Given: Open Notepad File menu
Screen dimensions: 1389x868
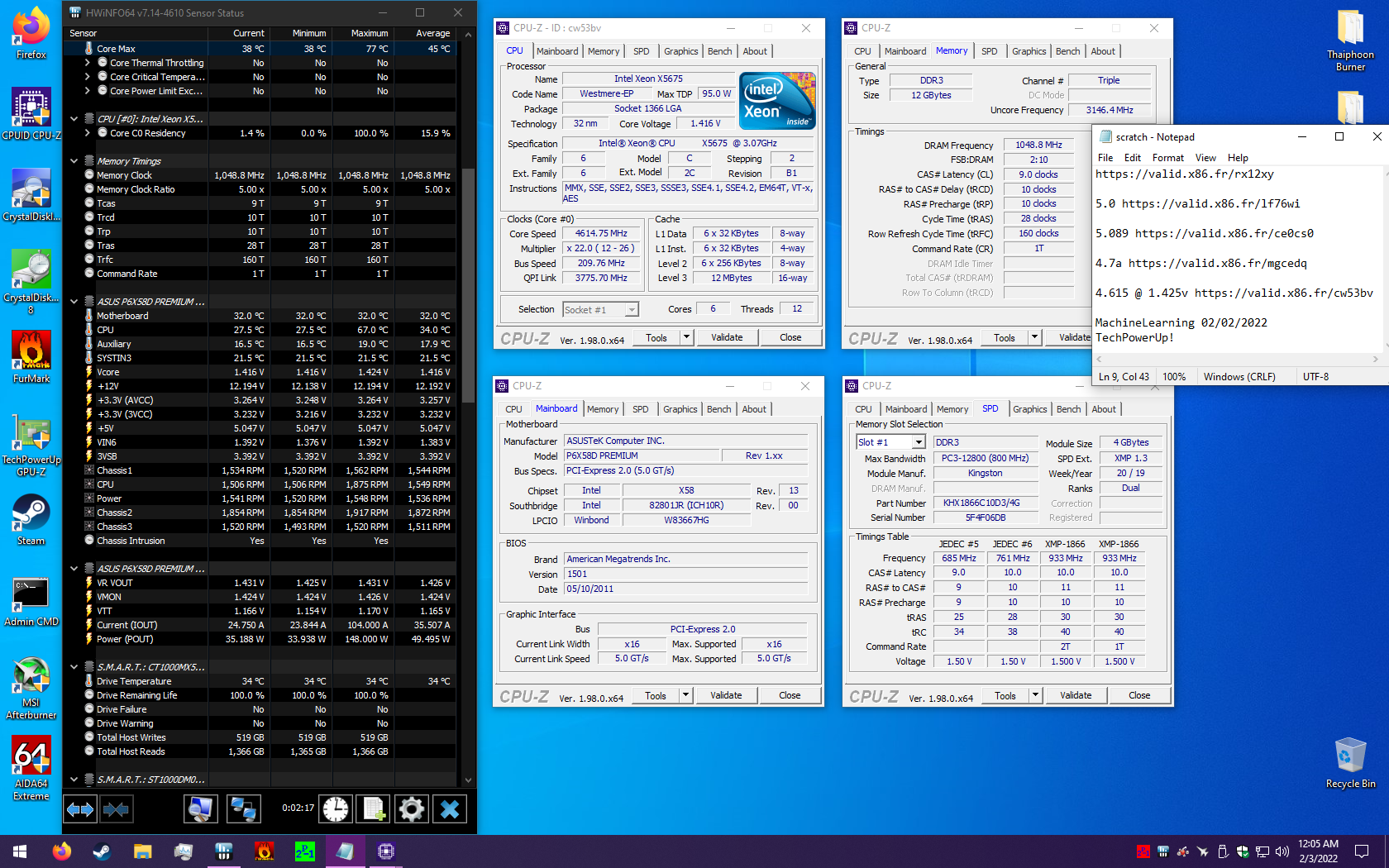Looking at the screenshot, I should click(x=1105, y=158).
